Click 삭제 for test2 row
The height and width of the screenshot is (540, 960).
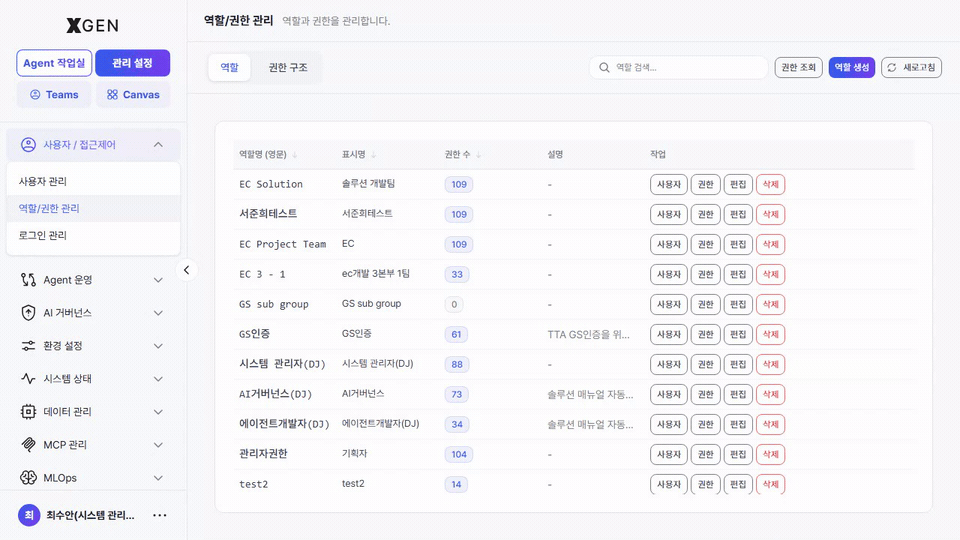pyautogui.click(x=770, y=484)
